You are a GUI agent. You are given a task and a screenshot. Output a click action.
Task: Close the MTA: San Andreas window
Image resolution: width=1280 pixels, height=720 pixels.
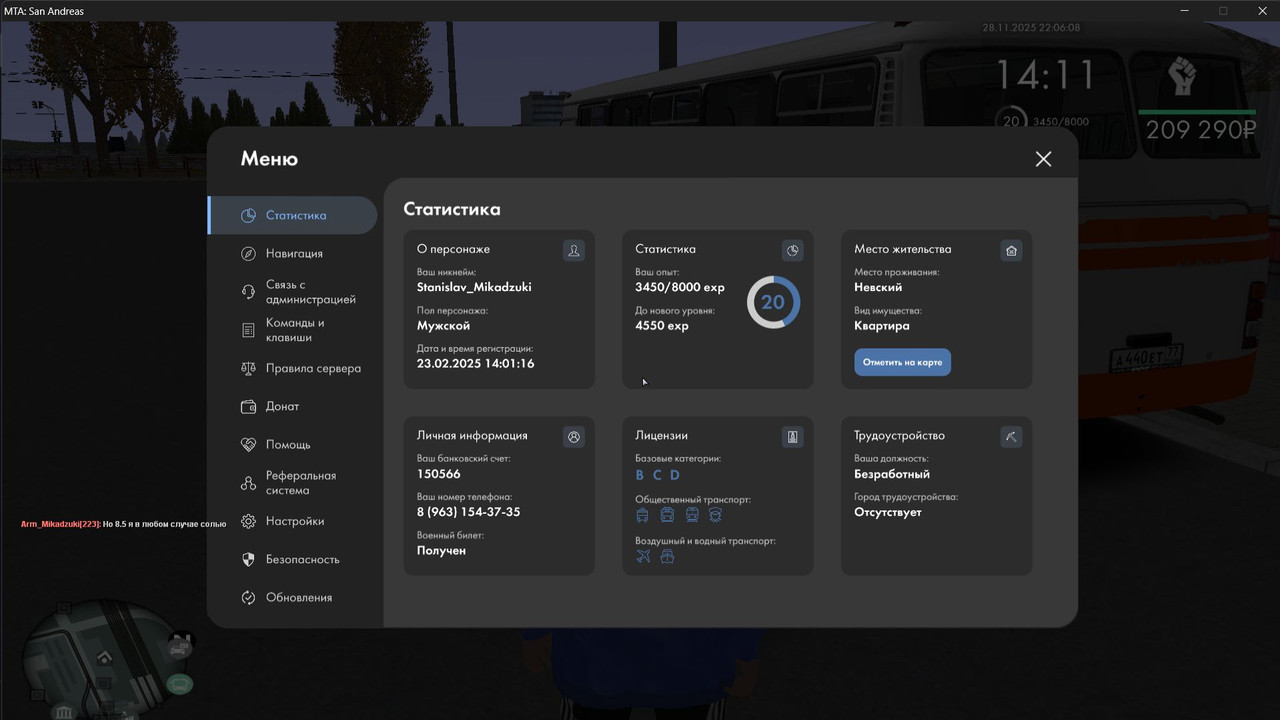pos(1261,11)
